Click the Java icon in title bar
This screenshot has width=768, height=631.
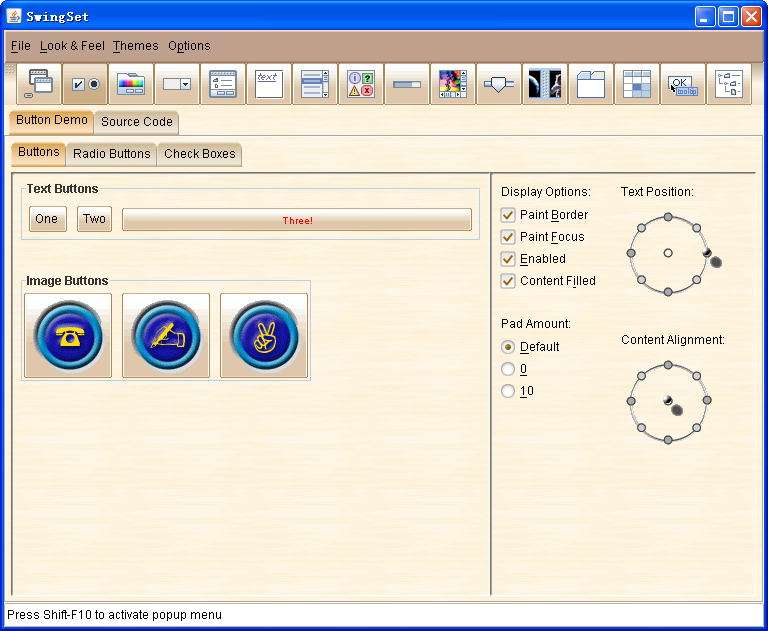coord(14,16)
